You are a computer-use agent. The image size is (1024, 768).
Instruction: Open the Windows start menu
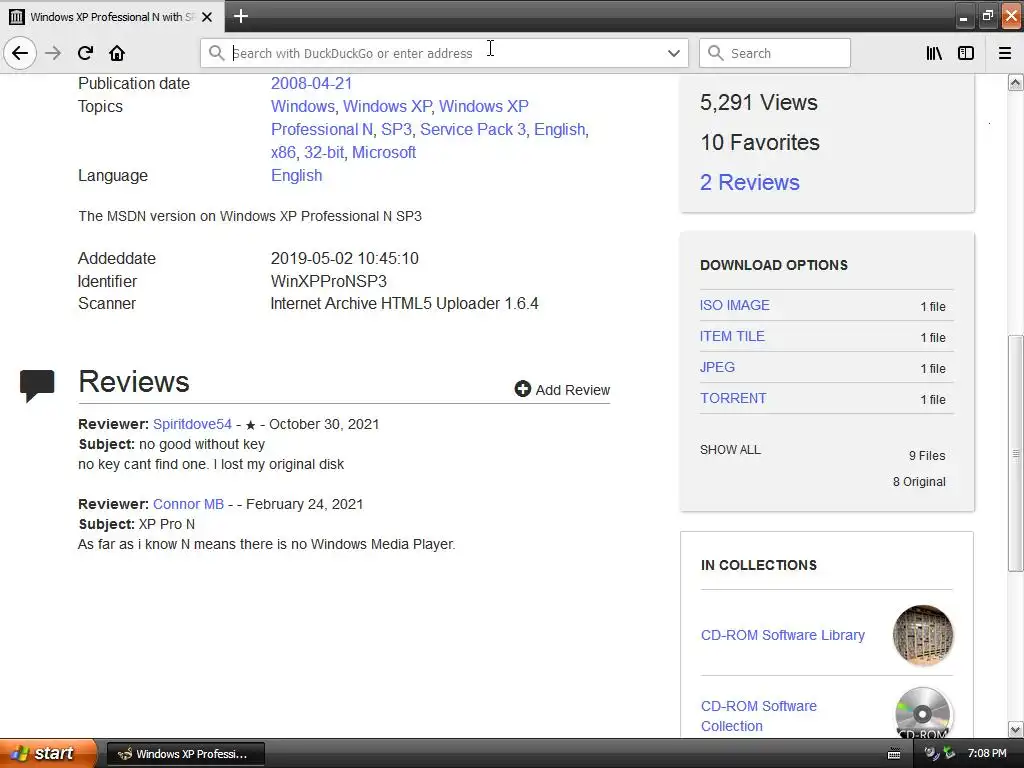point(48,753)
